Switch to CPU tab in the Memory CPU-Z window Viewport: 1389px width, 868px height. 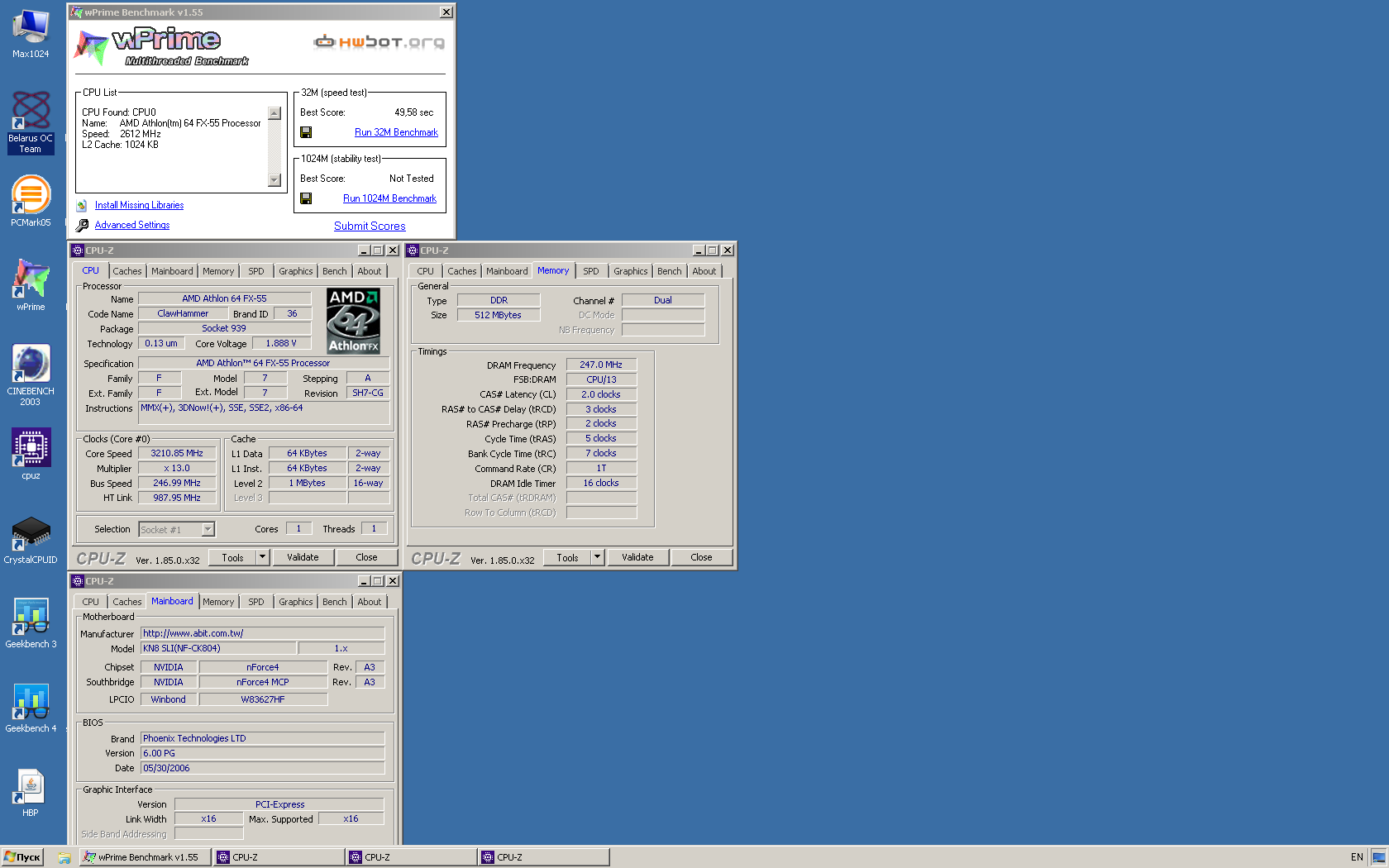click(425, 271)
